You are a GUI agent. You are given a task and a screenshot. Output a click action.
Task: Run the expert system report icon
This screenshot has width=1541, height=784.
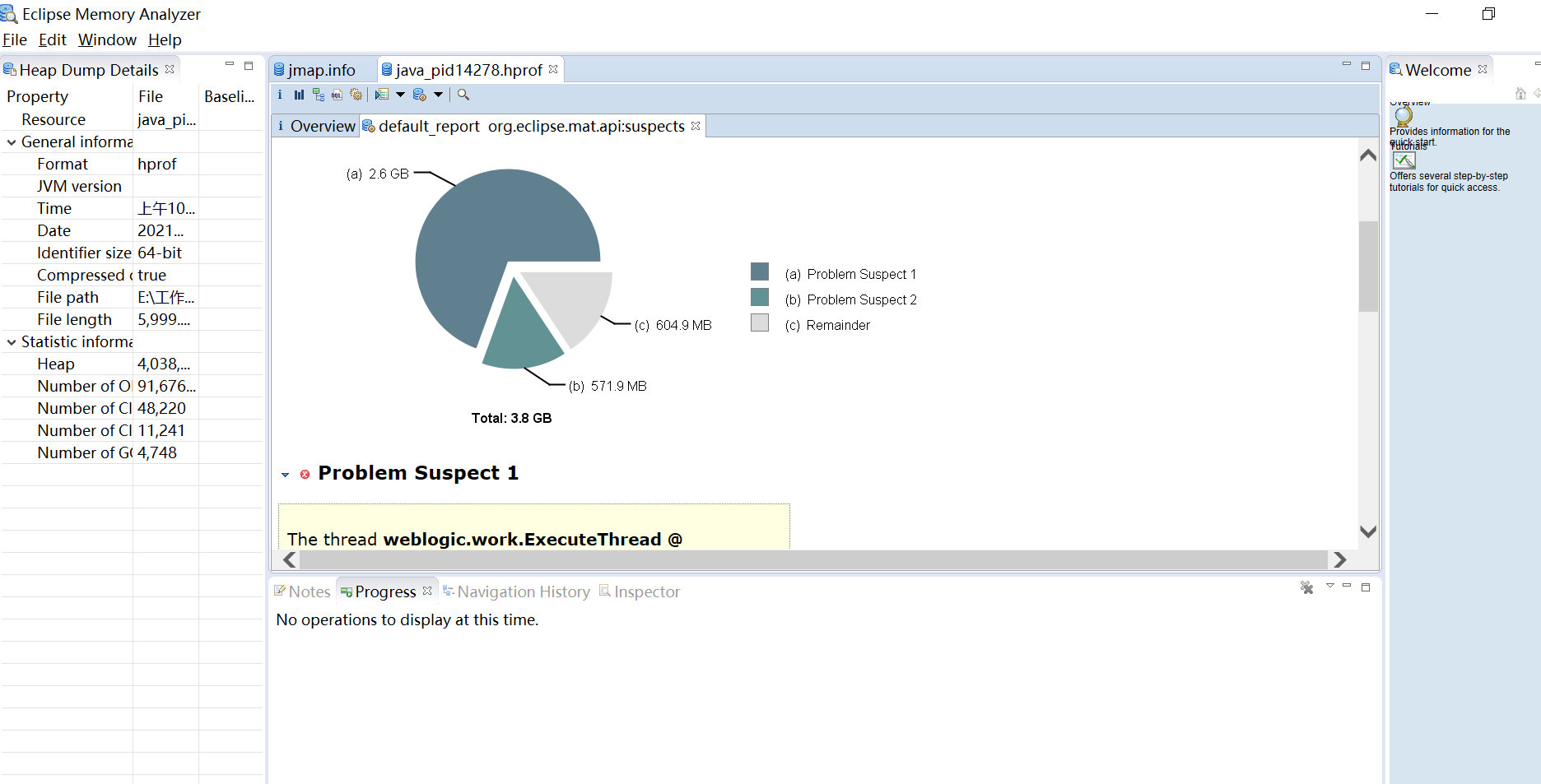(383, 95)
